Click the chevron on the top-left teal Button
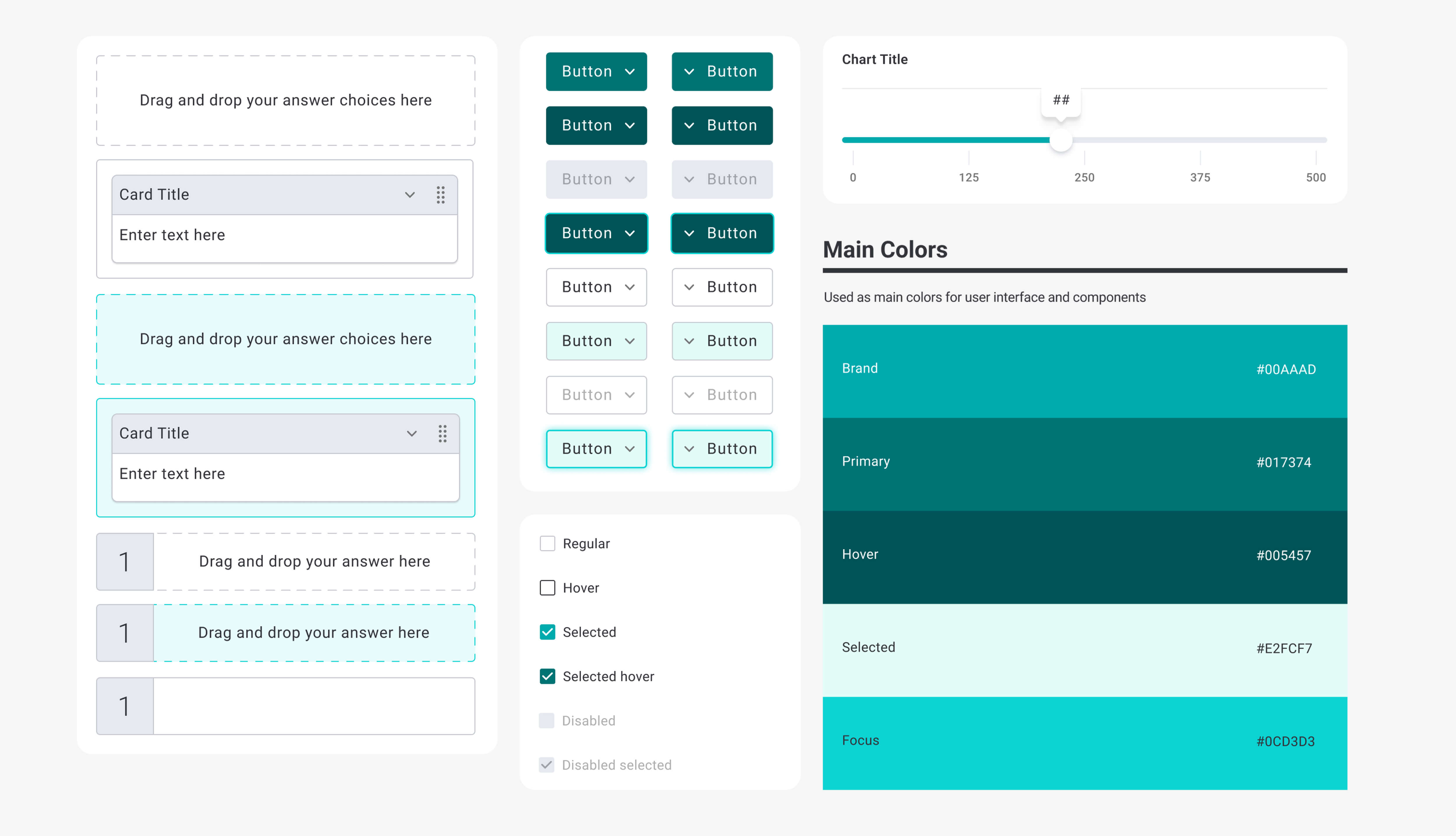 [x=630, y=72]
